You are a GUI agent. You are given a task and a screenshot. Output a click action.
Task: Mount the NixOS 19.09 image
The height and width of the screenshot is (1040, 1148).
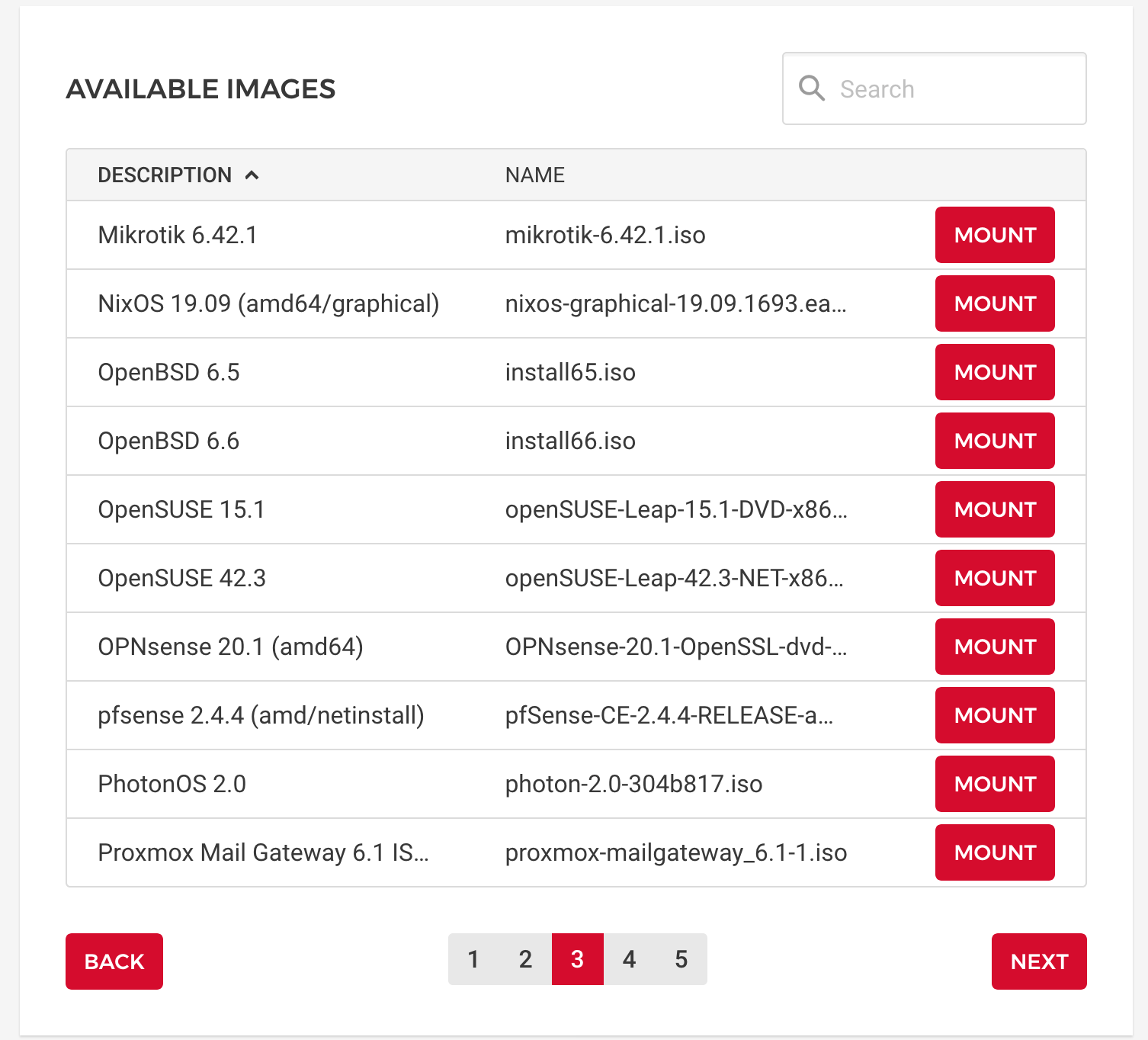tap(995, 303)
